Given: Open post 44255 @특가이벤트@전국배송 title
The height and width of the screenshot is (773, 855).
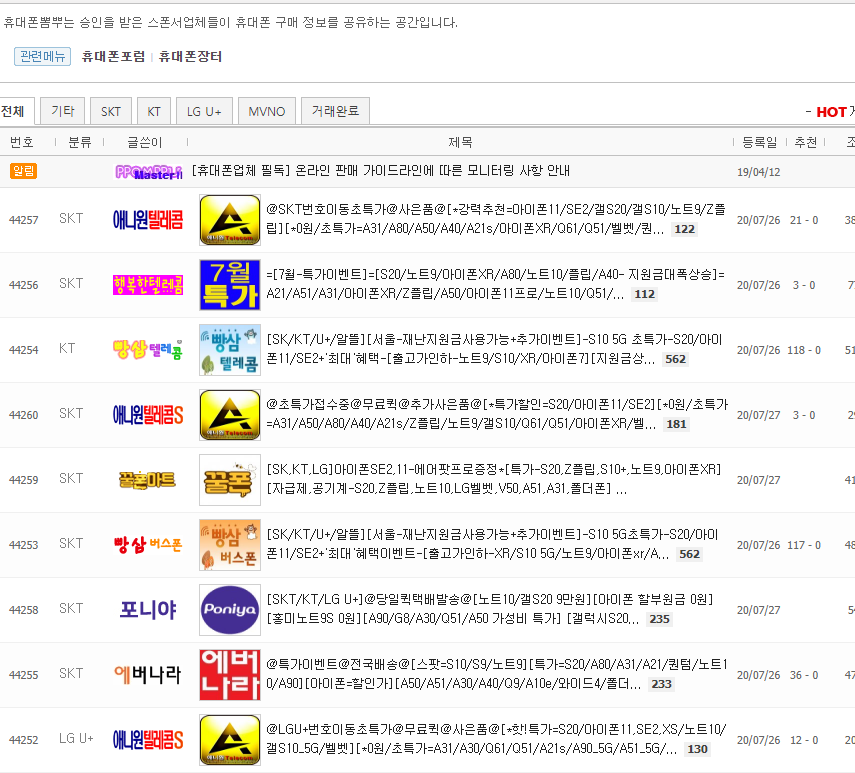Looking at the screenshot, I should 497,674.
